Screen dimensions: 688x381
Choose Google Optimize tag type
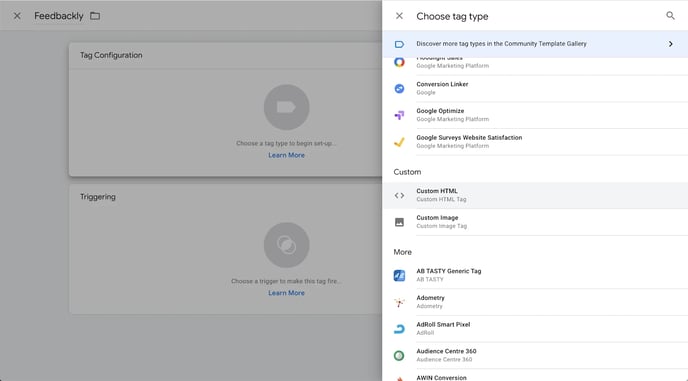tap(535, 115)
